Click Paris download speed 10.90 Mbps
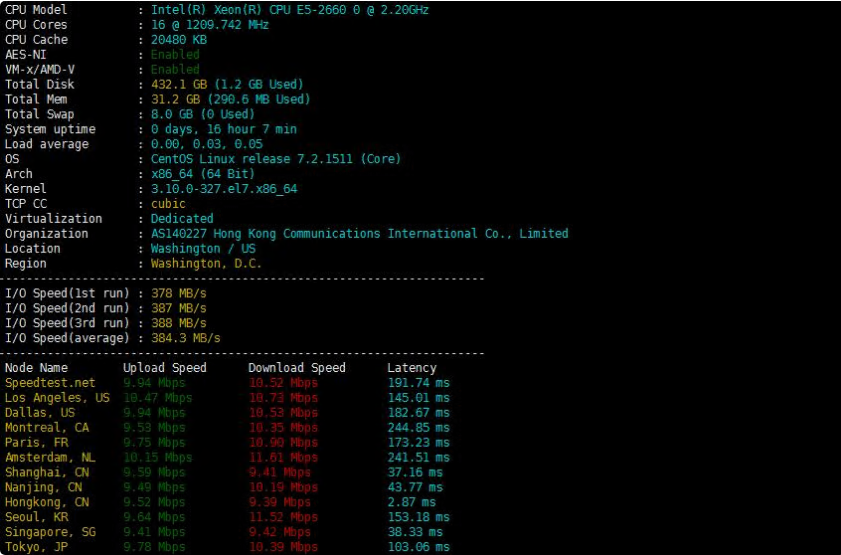Viewport: 841px width, 555px height. tap(283, 443)
